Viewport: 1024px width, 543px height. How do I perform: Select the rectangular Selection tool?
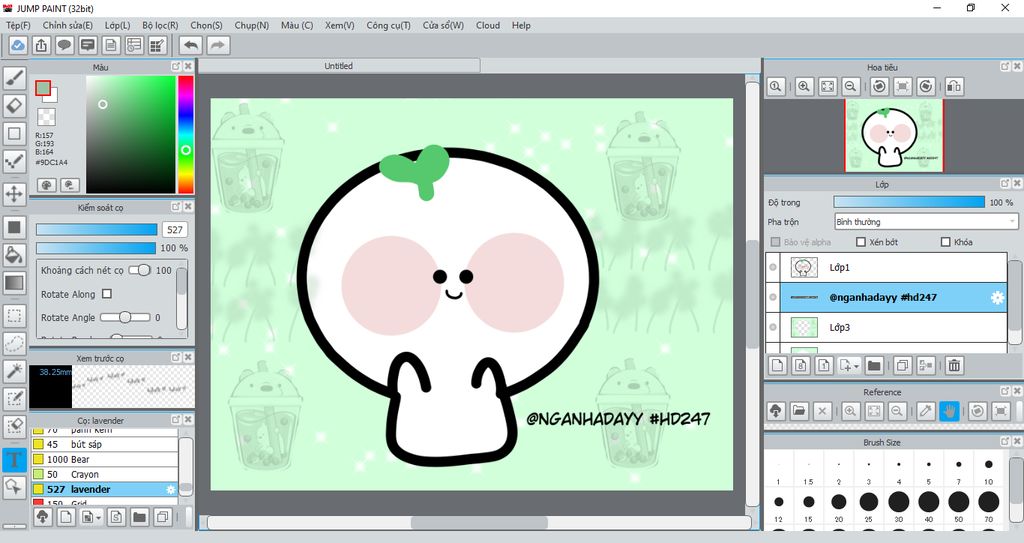click(x=14, y=316)
